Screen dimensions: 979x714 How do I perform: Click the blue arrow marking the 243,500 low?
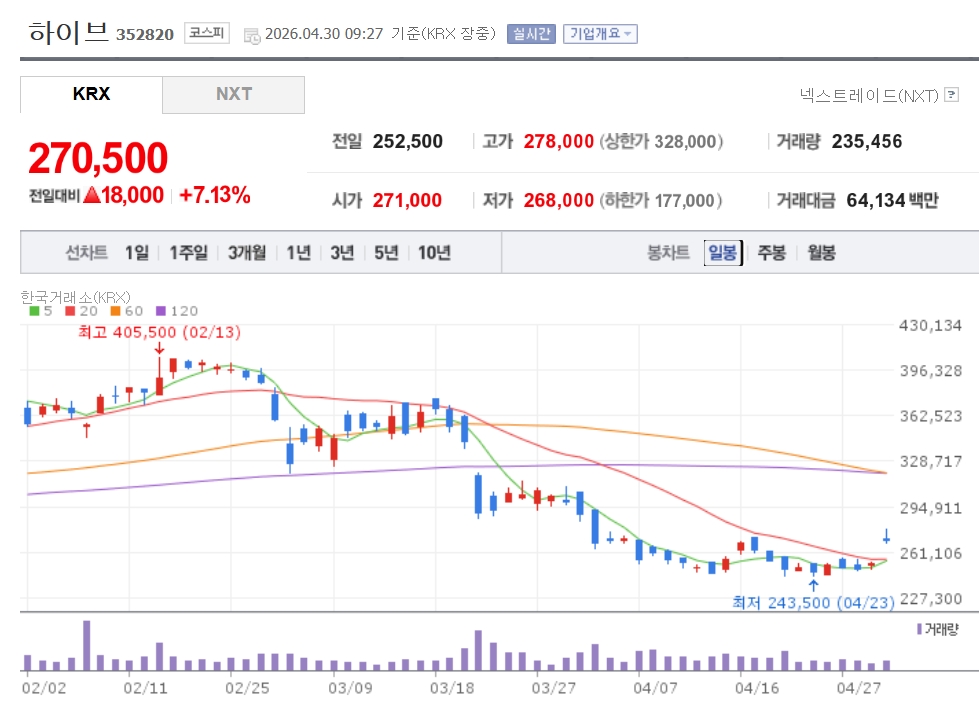click(814, 585)
